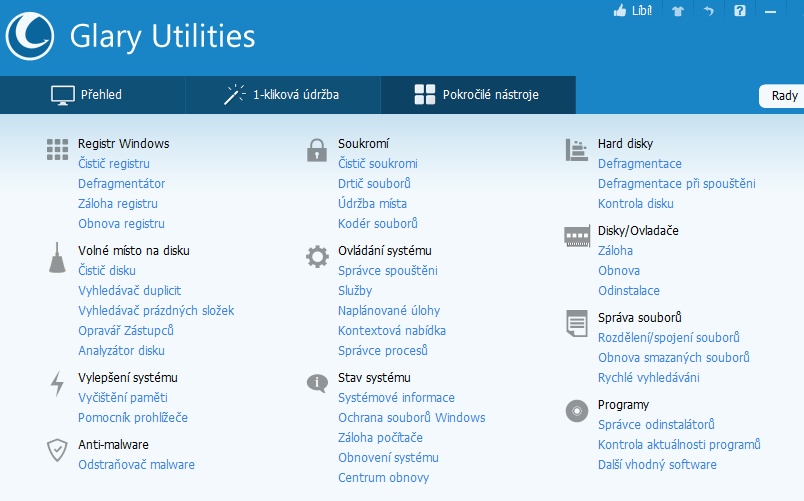Click the Ovládání systému gear icon
This screenshot has width=804, height=501.
pos(317,257)
